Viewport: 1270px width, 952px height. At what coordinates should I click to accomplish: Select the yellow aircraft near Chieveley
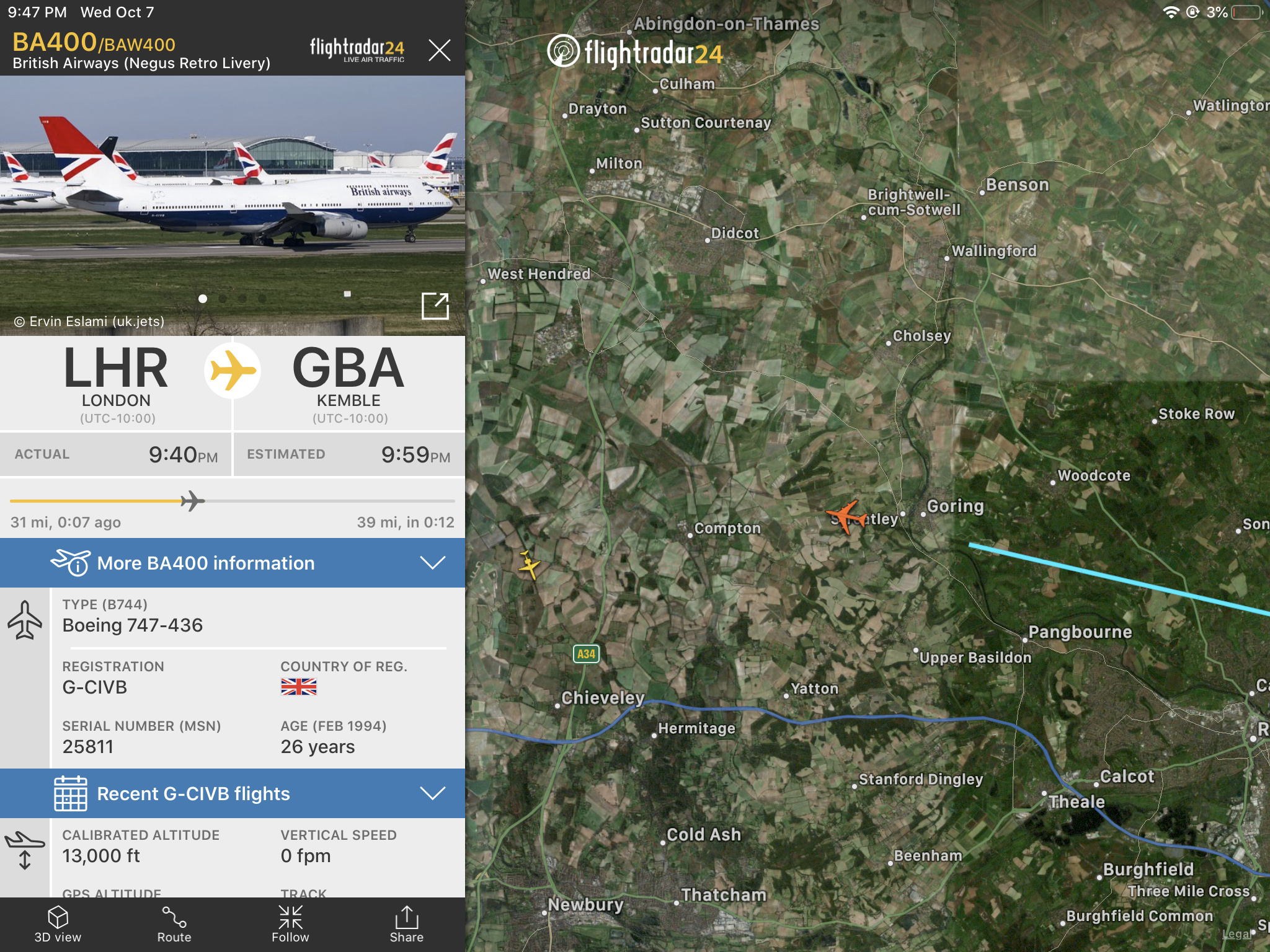pos(528,565)
